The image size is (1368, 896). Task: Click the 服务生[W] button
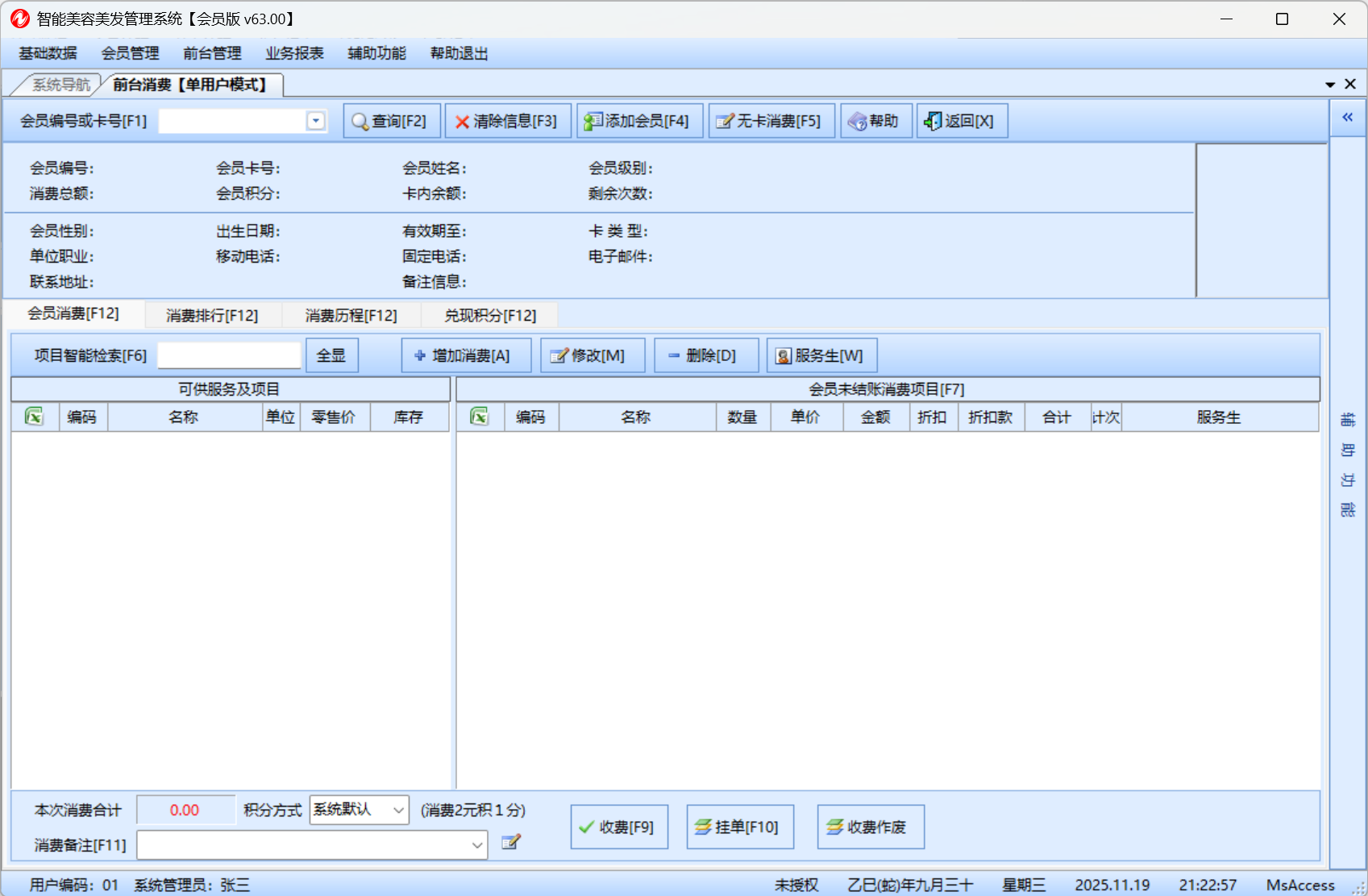point(821,355)
